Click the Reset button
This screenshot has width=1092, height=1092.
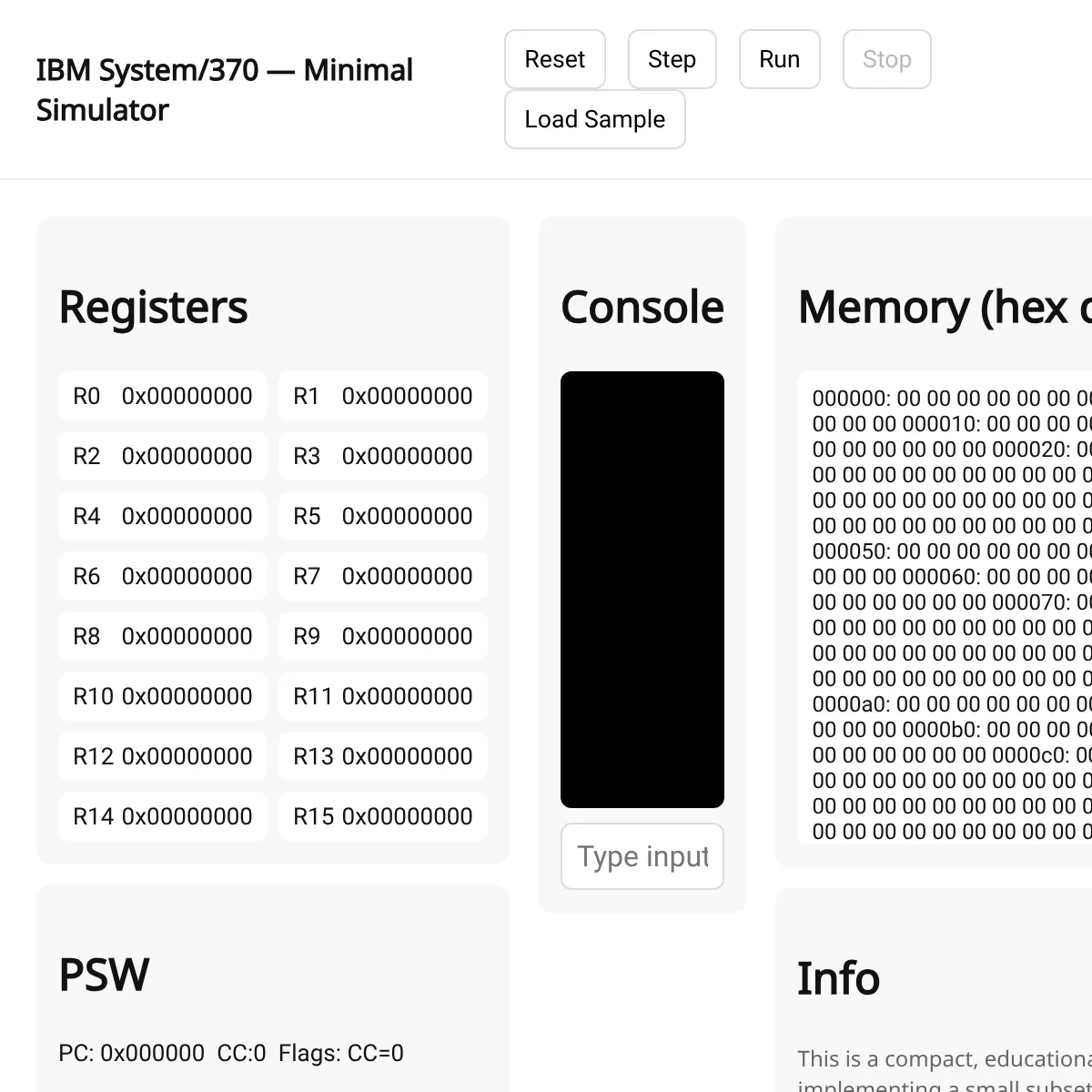(x=554, y=58)
